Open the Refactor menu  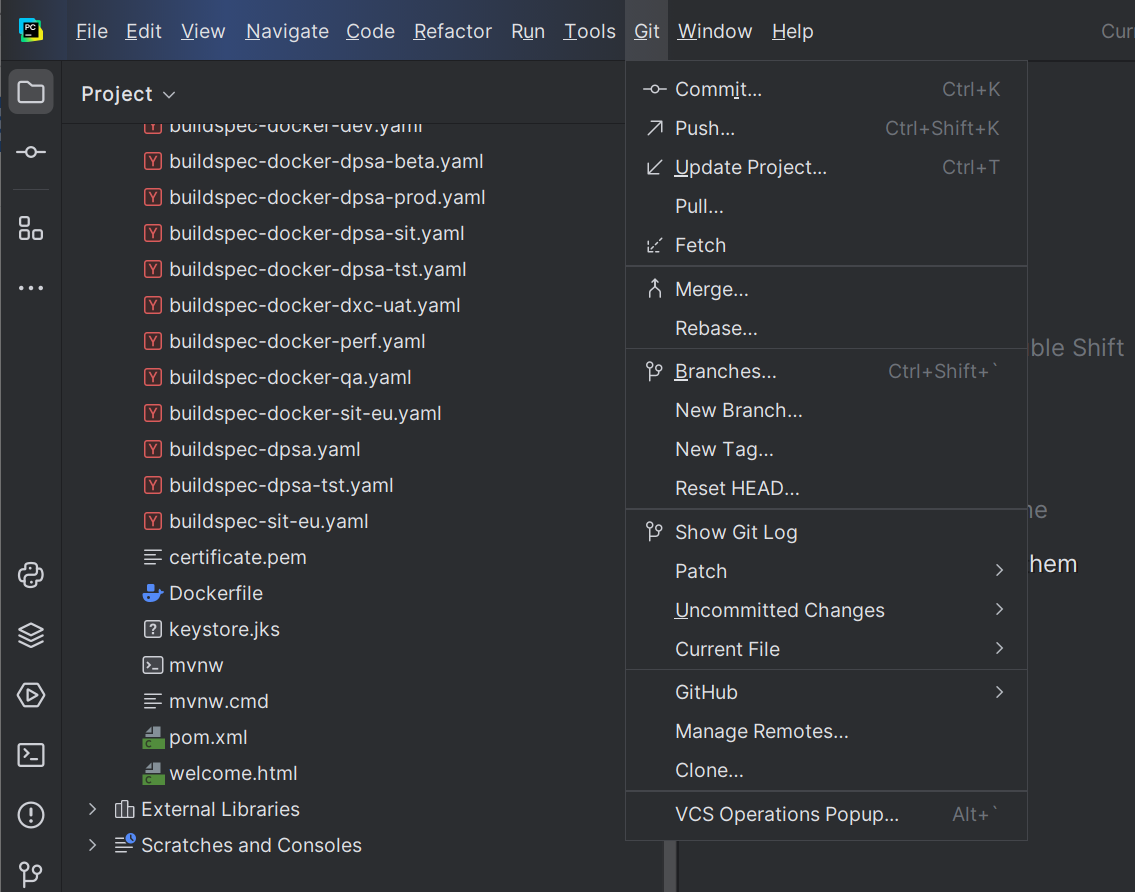coord(452,32)
